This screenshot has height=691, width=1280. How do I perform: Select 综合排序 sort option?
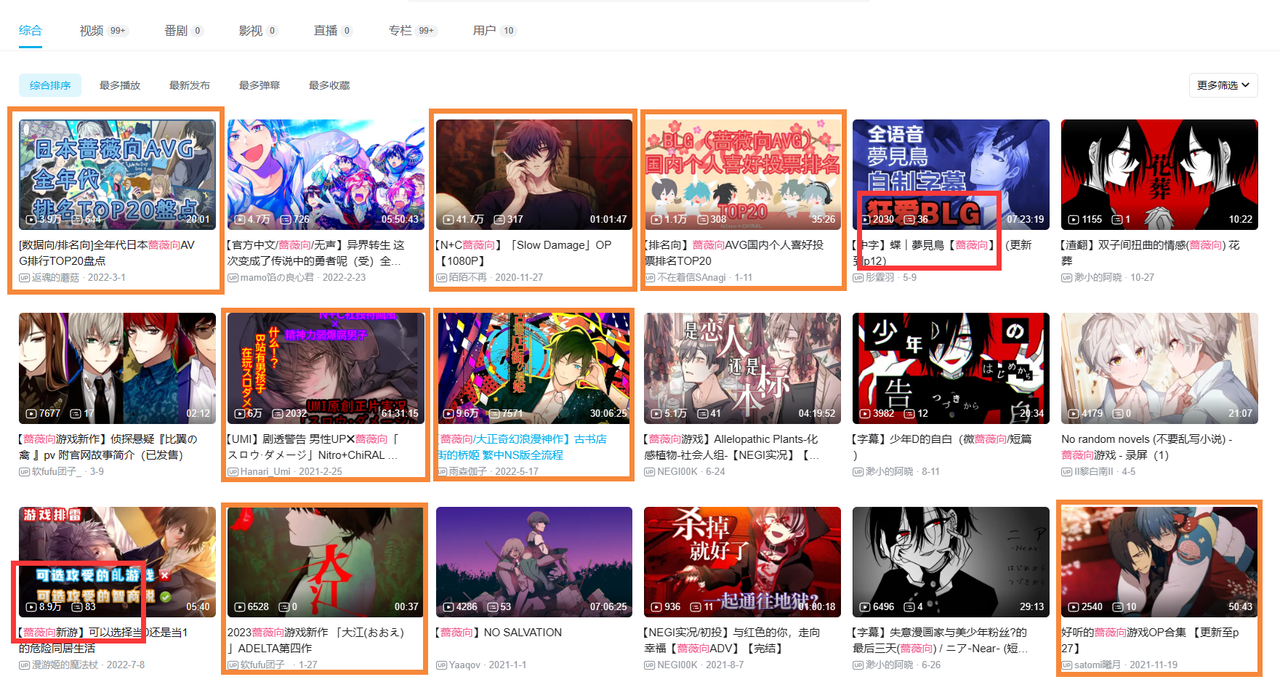(x=50, y=86)
